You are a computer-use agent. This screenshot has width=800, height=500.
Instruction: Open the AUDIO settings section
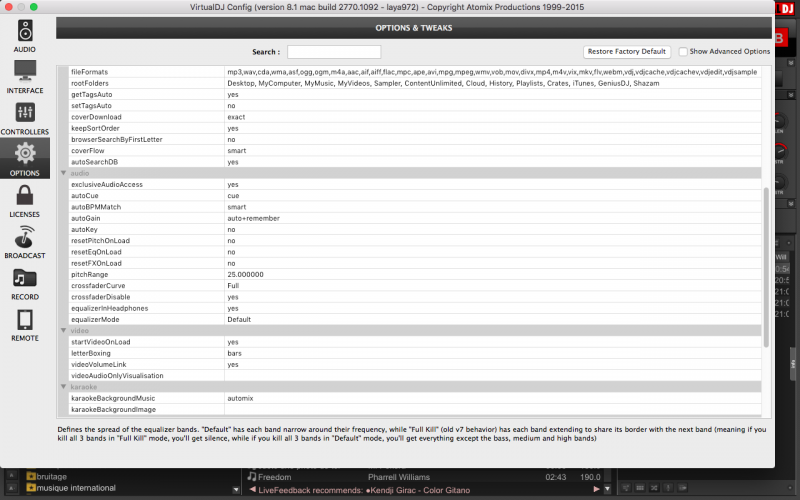pyautogui.click(x=24, y=36)
